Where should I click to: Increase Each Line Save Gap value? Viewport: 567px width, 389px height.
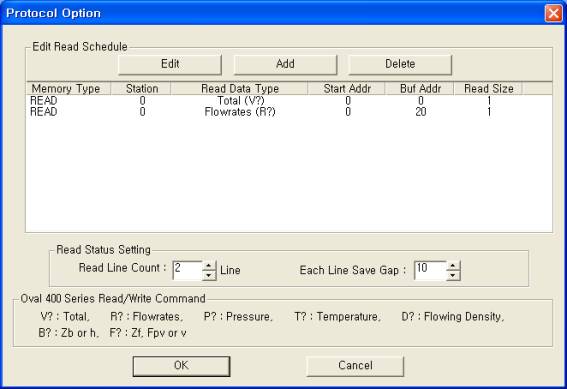pos(453,266)
